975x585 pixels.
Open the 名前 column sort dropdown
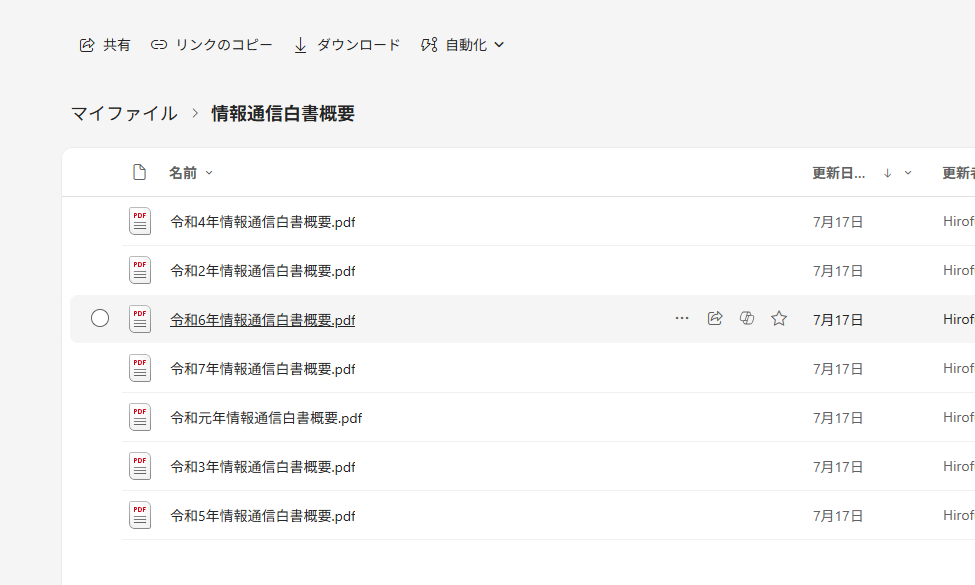coord(209,173)
